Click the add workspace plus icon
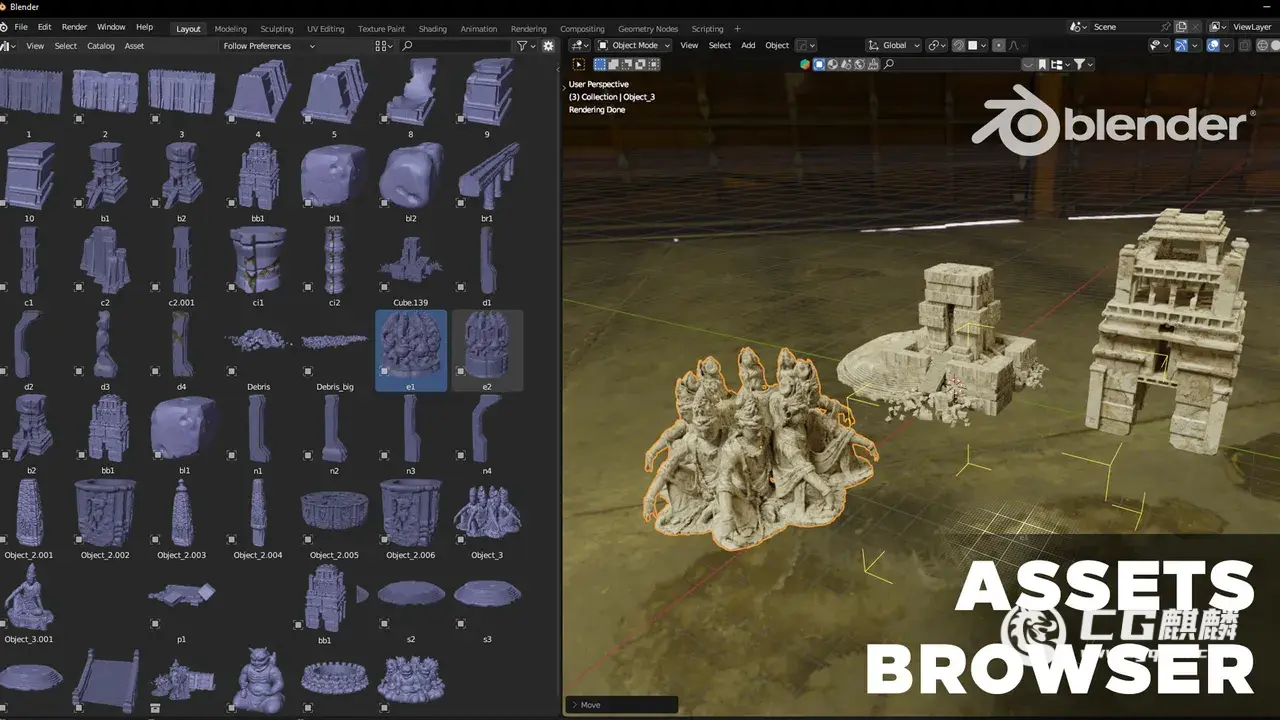This screenshot has width=1280, height=720. pyautogui.click(x=738, y=29)
